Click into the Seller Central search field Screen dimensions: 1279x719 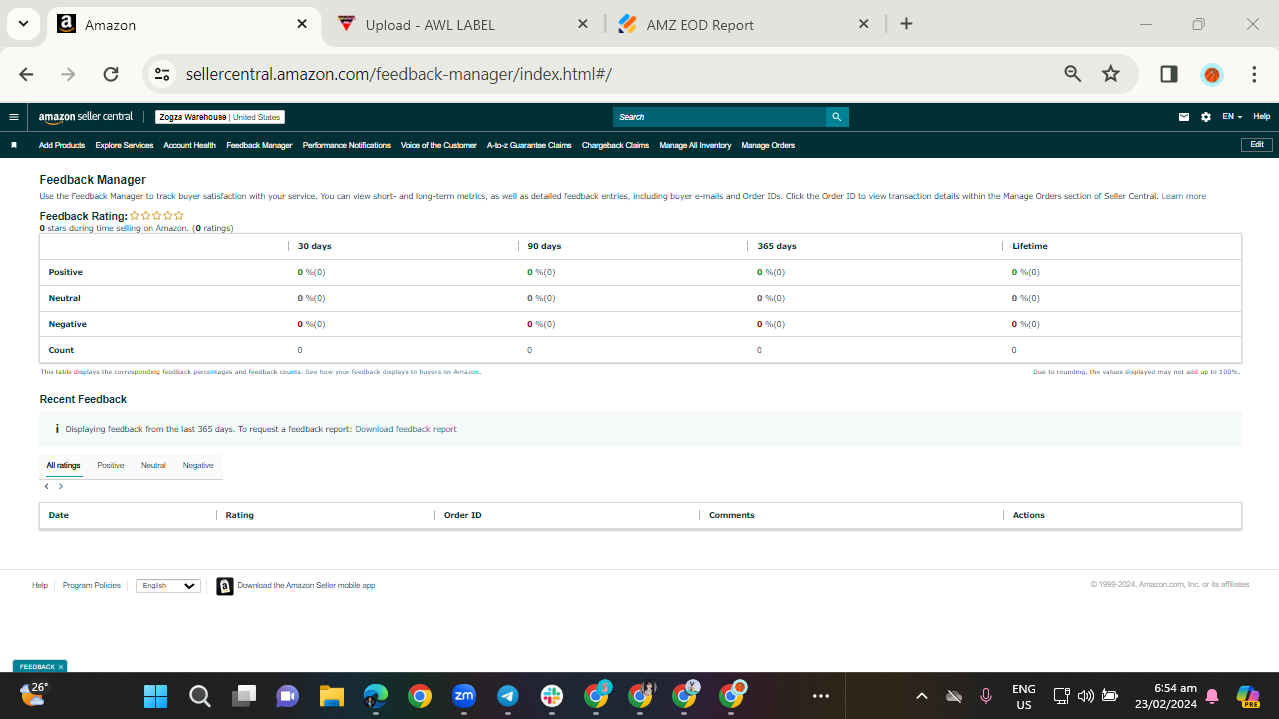[x=720, y=117]
